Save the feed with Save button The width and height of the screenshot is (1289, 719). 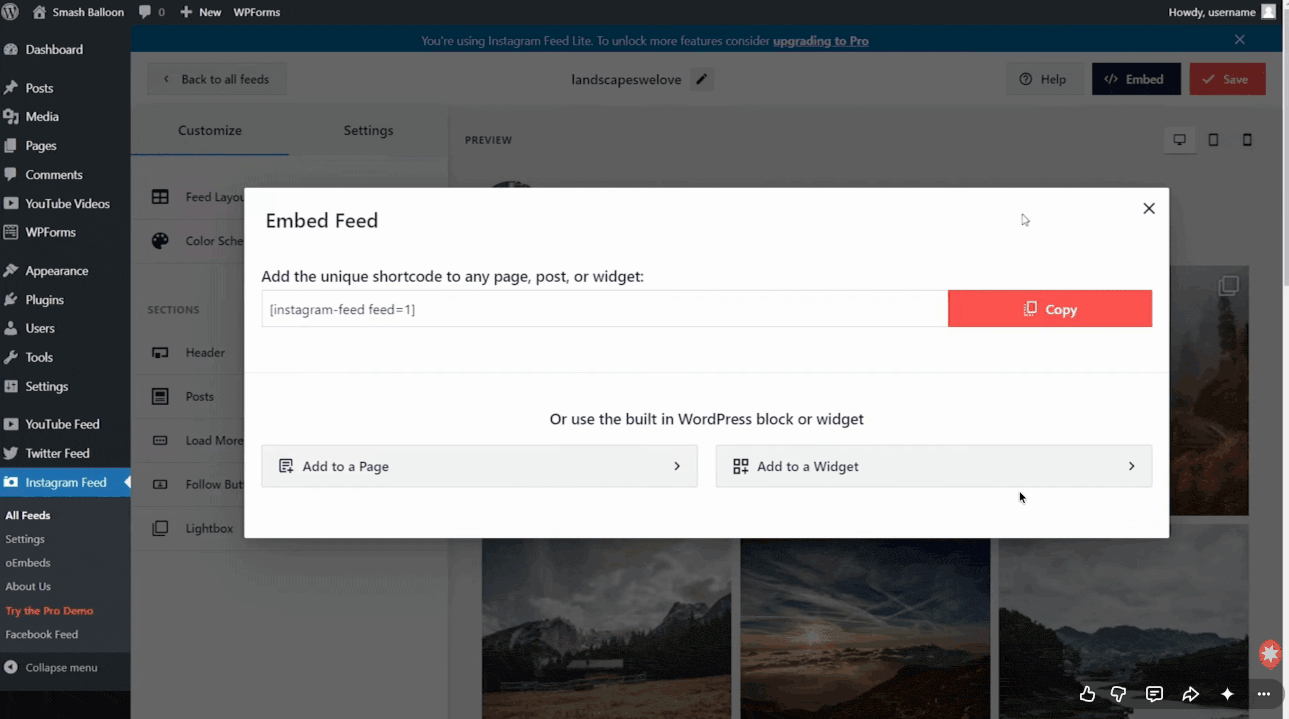pos(1227,79)
